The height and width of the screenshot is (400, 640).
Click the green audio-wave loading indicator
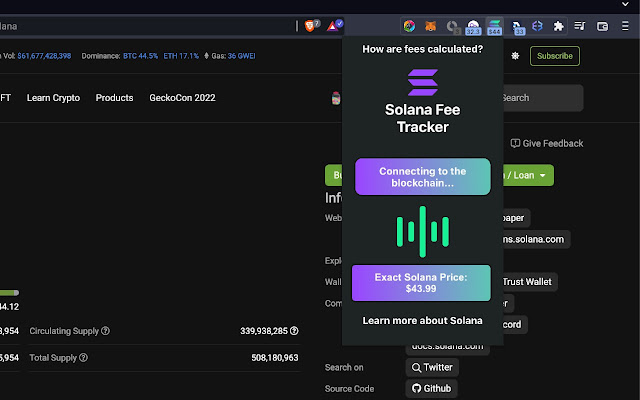[x=422, y=231]
